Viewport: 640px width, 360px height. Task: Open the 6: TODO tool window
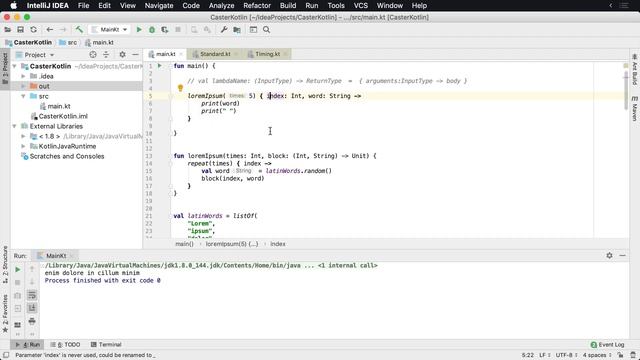coord(65,344)
